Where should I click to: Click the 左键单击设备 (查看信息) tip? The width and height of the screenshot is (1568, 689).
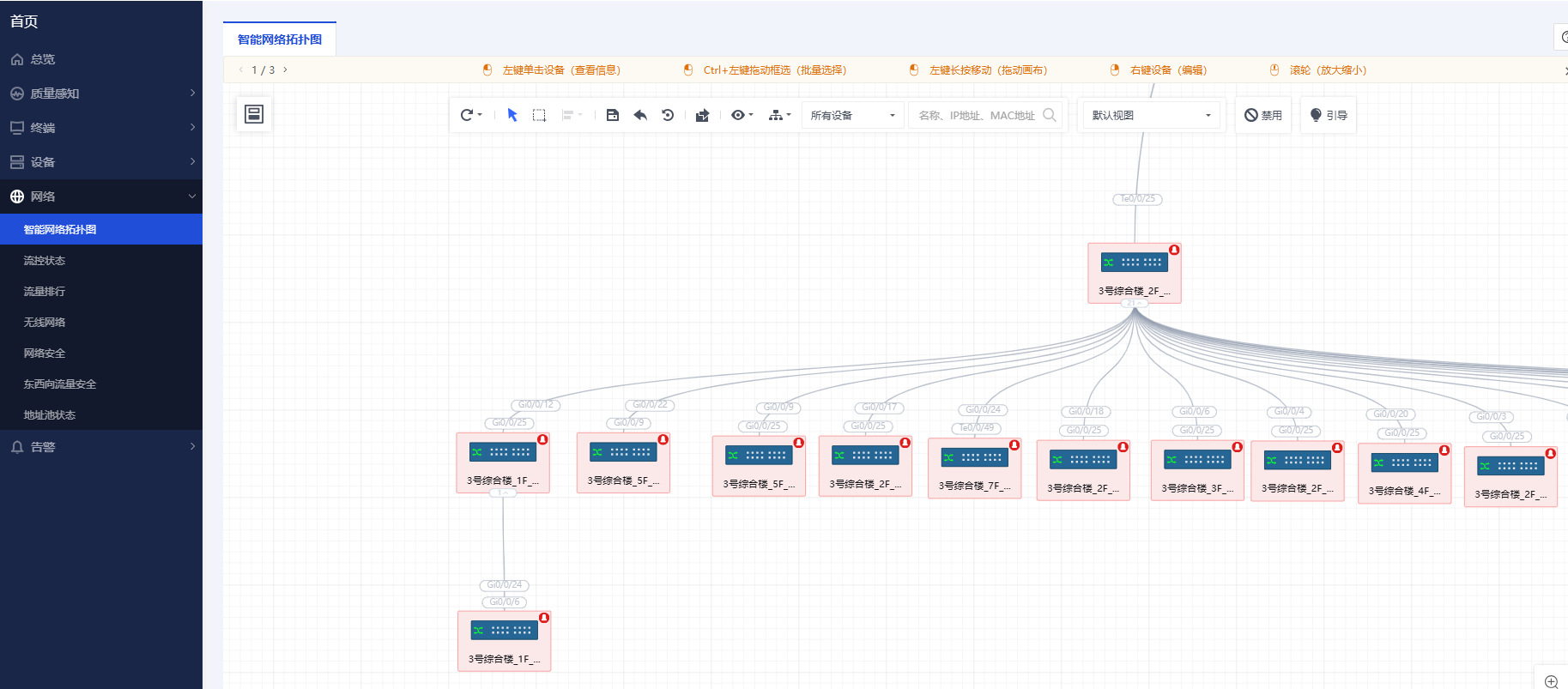point(552,70)
